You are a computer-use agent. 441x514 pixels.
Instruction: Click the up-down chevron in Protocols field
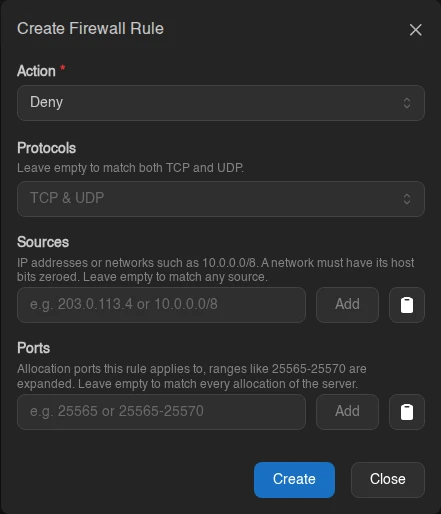pos(407,199)
